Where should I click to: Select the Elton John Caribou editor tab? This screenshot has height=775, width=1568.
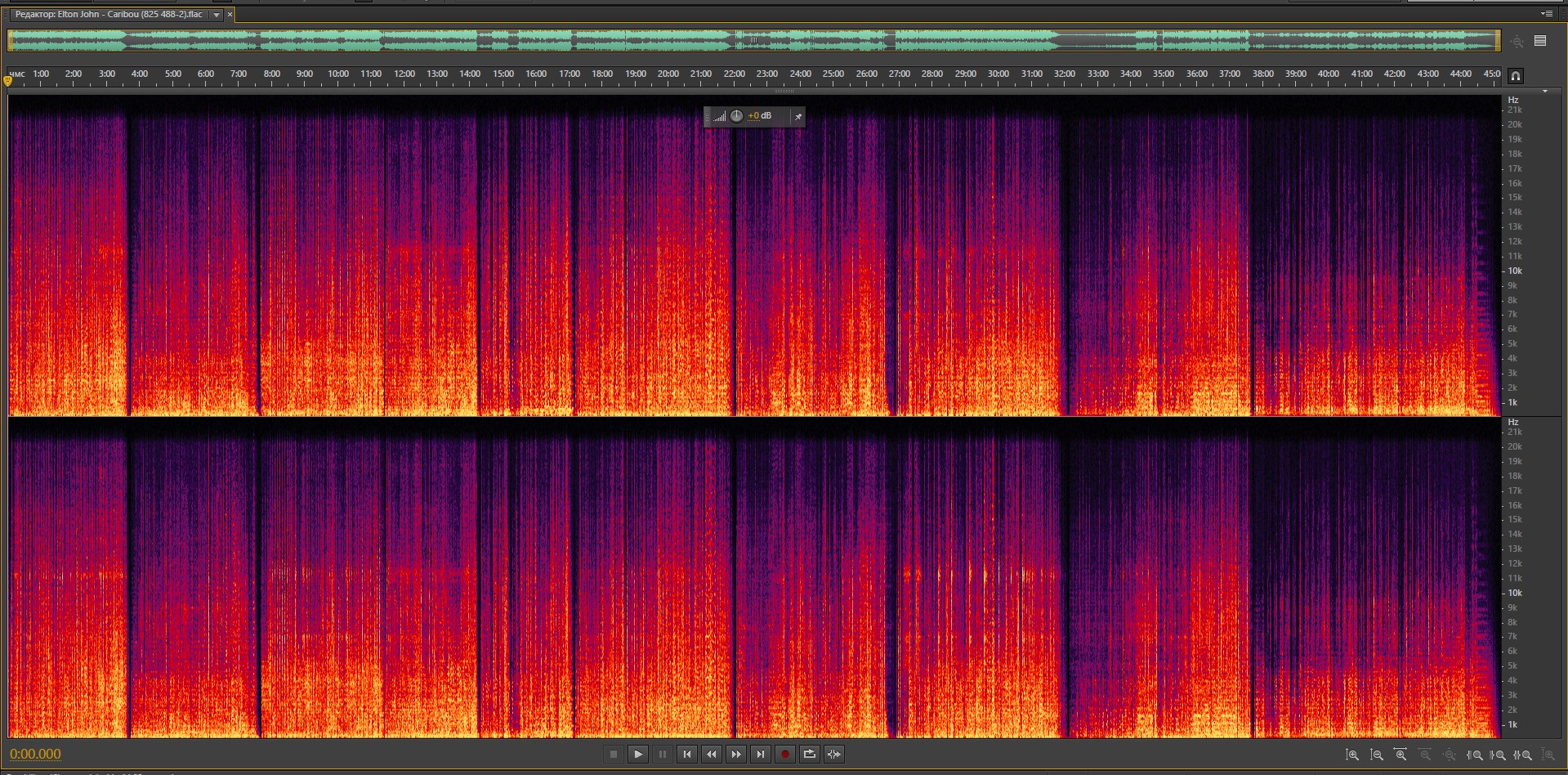click(x=109, y=15)
